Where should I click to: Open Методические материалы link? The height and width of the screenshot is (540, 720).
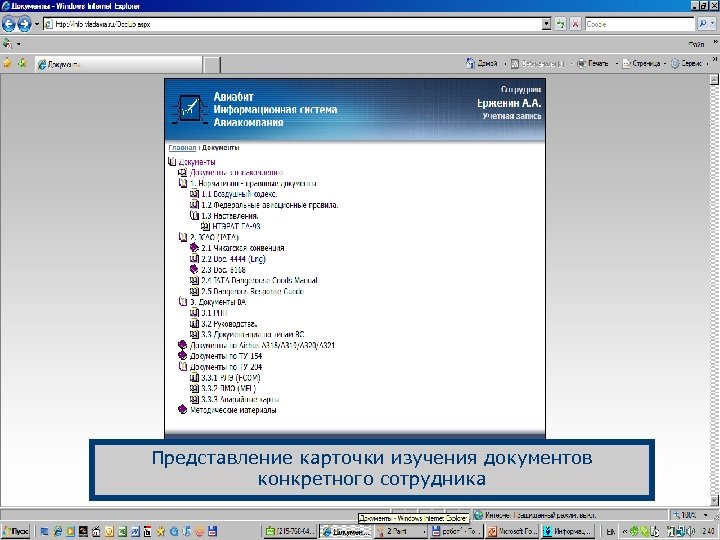click(x=233, y=410)
